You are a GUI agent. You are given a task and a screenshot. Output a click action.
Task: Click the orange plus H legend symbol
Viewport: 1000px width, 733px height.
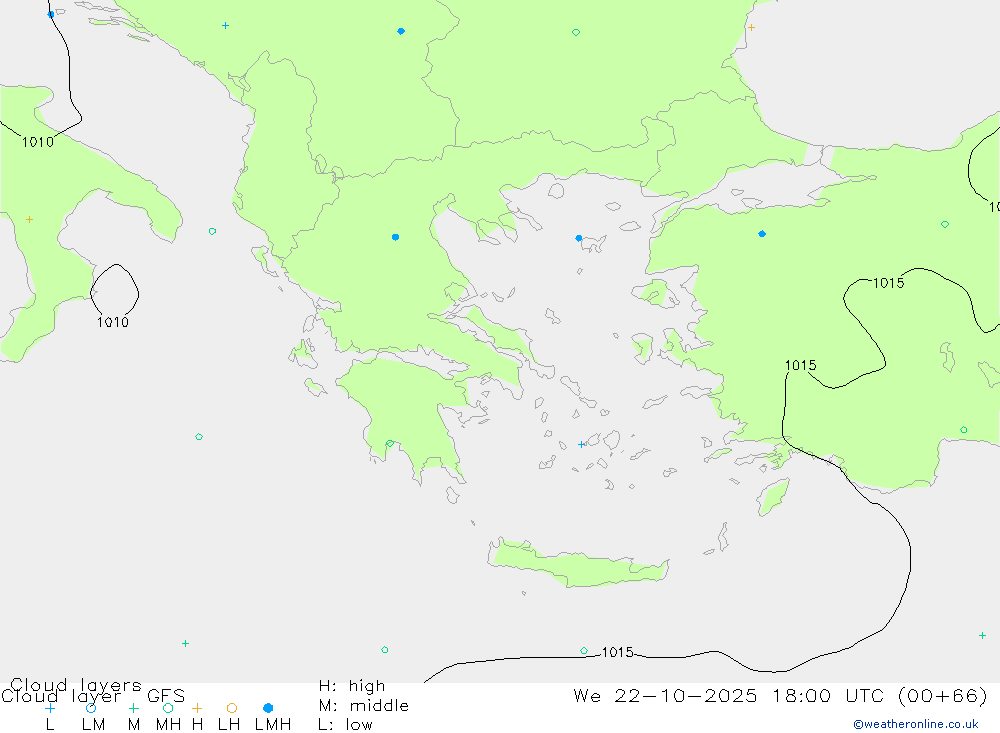pos(197,708)
